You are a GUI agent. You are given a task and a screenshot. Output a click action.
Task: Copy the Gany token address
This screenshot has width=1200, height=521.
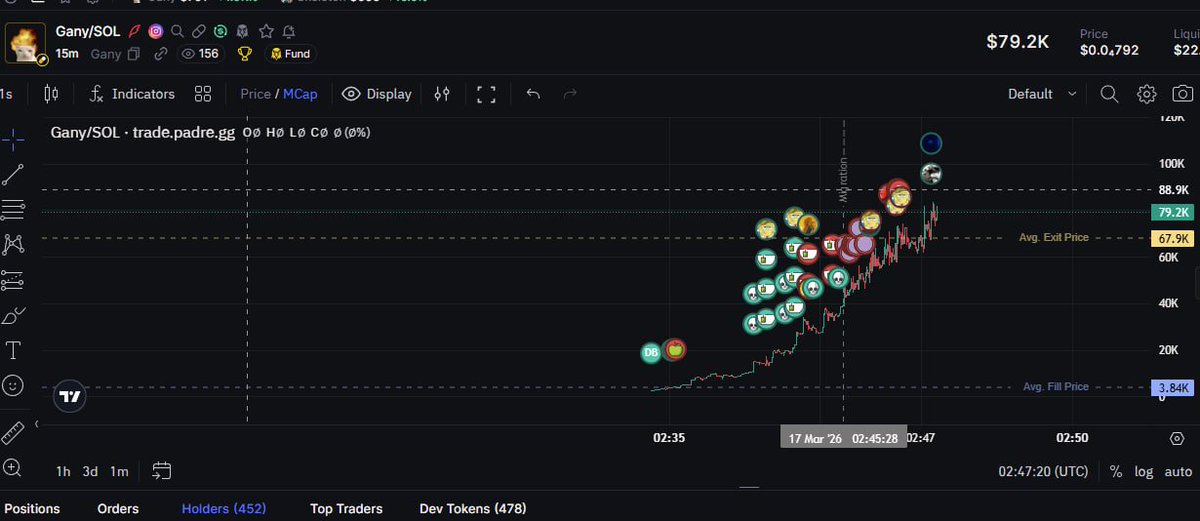pyautogui.click(x=134, y=54)
